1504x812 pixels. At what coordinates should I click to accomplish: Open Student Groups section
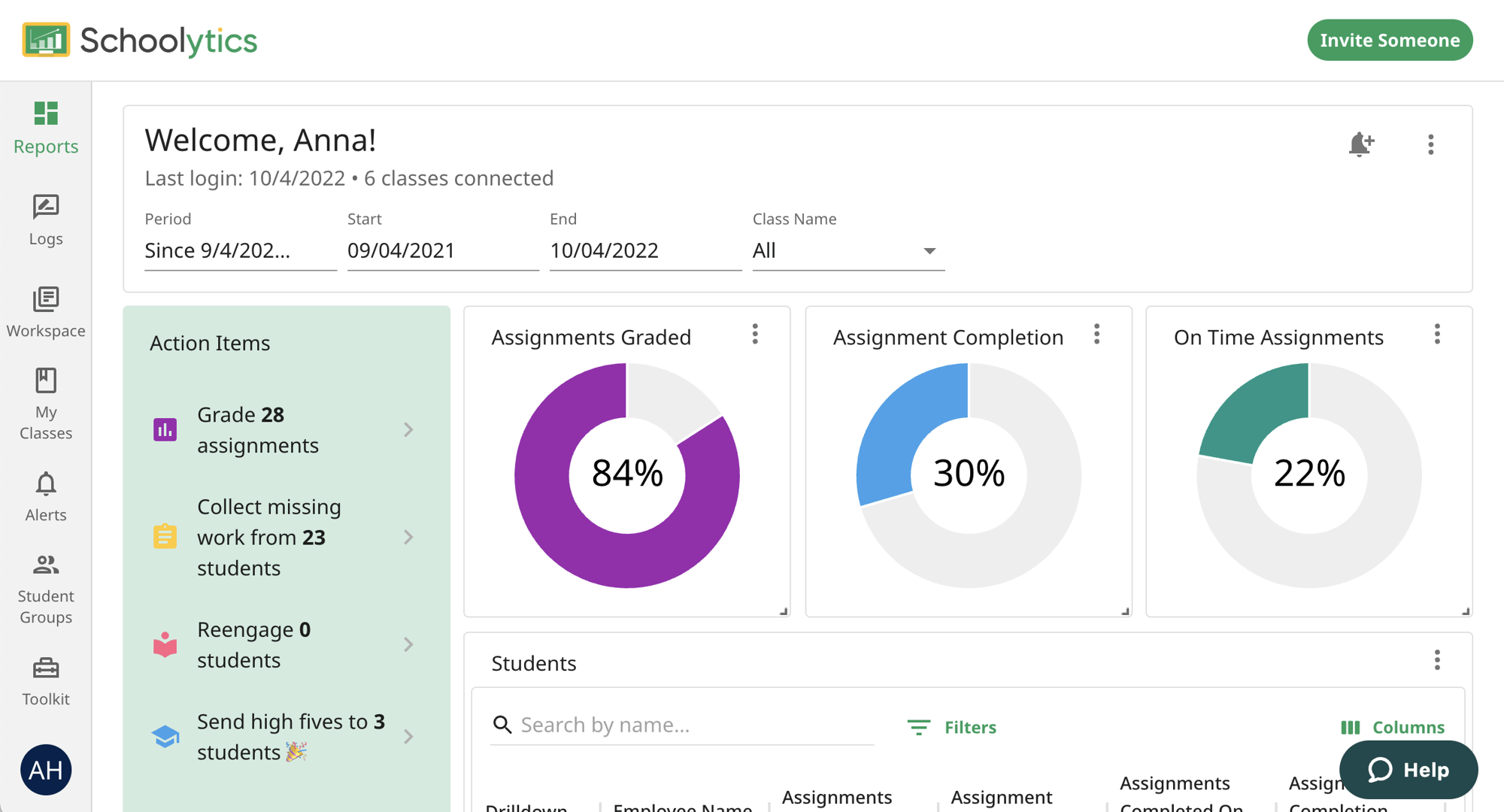pos(45,587)
